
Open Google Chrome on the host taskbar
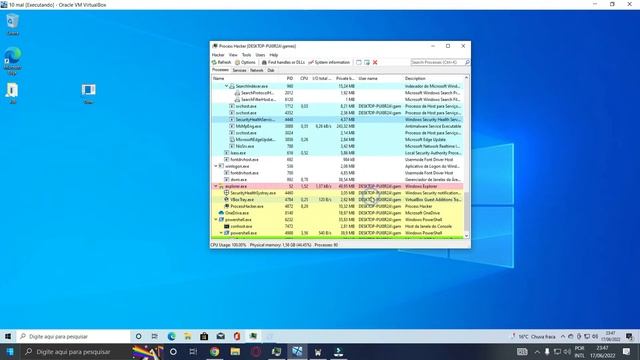pyautogui.click(x=215, y=351)
